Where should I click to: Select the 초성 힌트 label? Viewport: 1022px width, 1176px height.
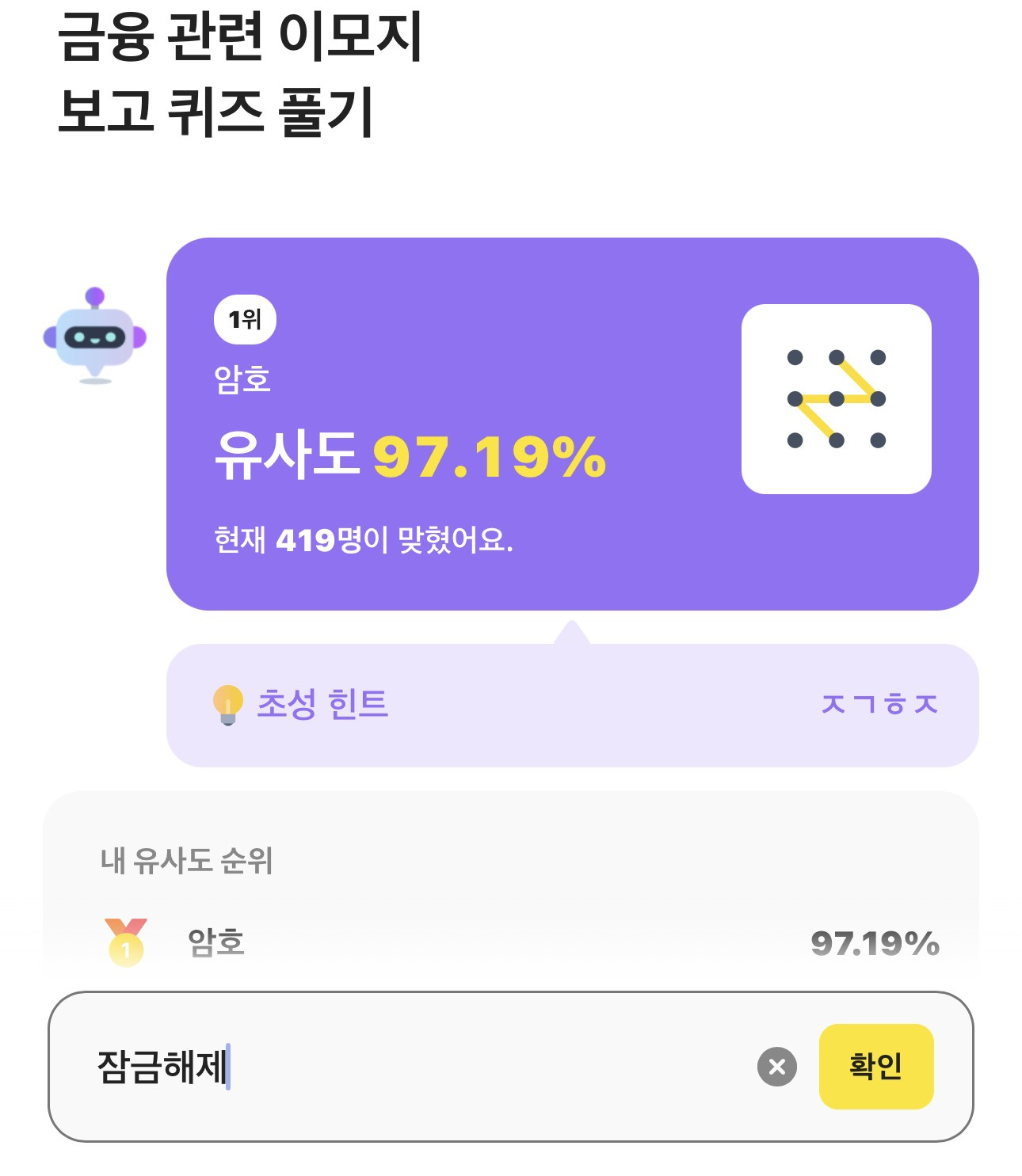322,704
